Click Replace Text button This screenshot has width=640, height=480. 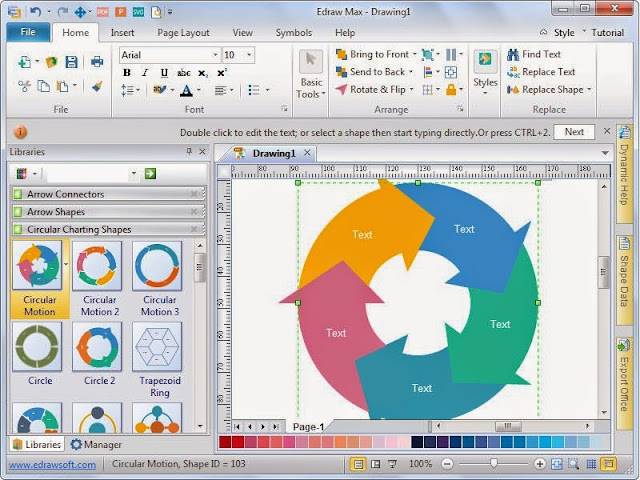point(541,72)
